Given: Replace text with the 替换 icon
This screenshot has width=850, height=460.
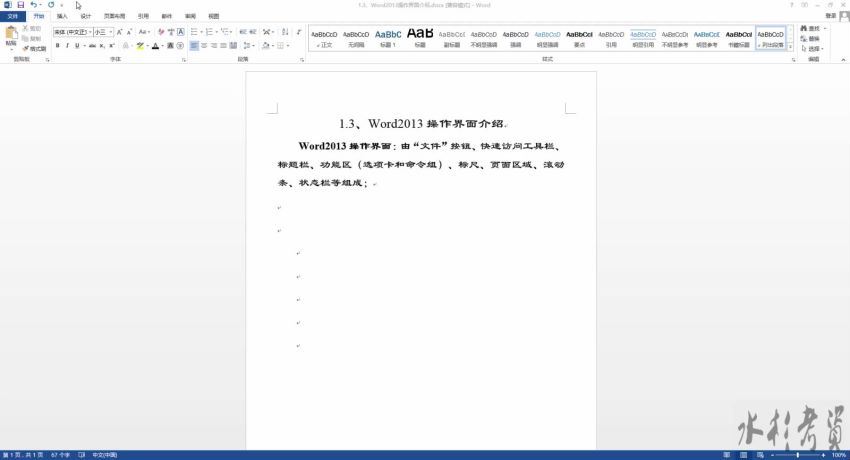Looking at the screenshot, I should [x=810, y=39].
